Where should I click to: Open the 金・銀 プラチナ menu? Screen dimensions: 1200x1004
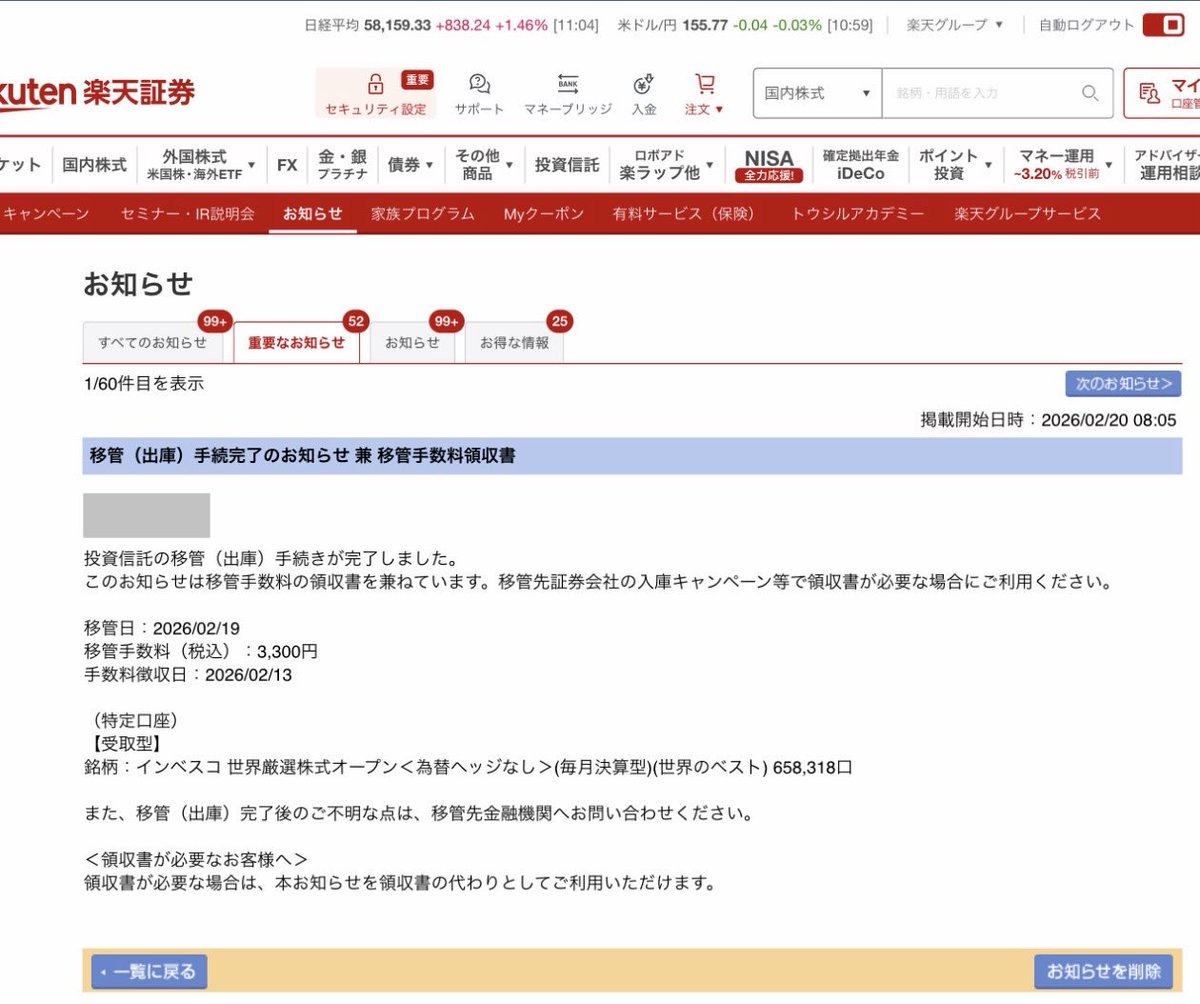pos(342,165)
